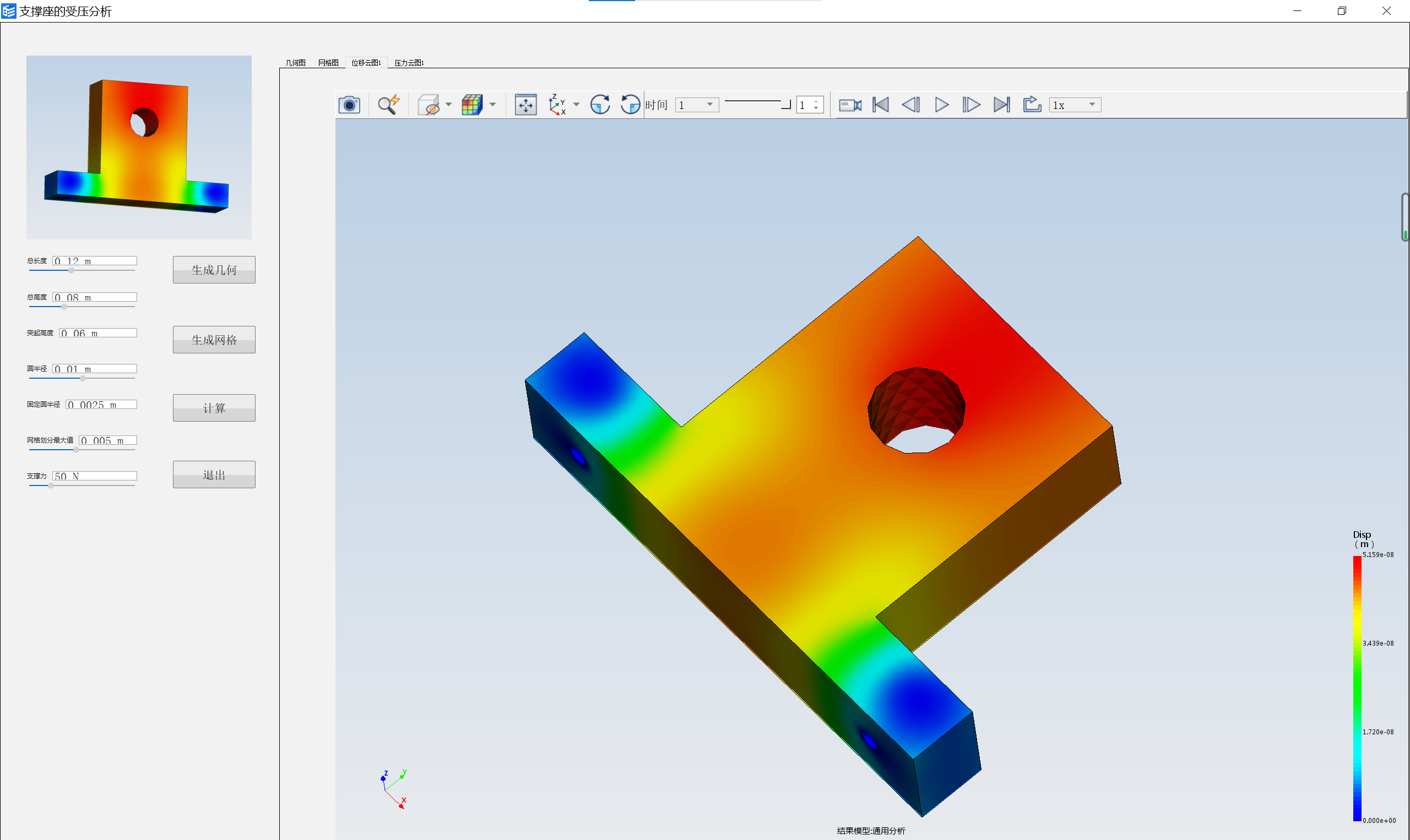Click the camera/perspective view icon

tap(350, 105)
